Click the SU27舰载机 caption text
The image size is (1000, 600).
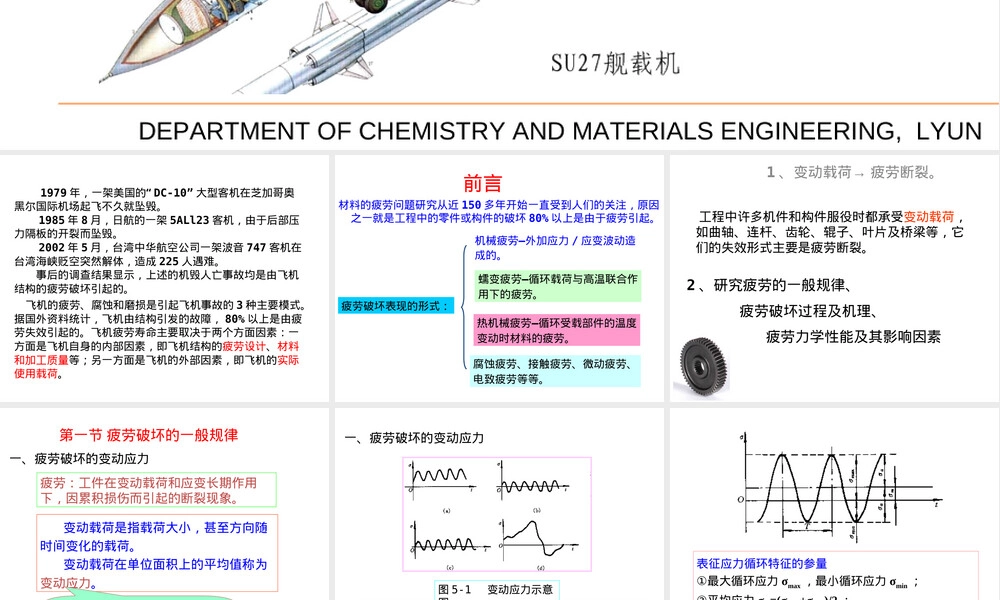[615, 63]
